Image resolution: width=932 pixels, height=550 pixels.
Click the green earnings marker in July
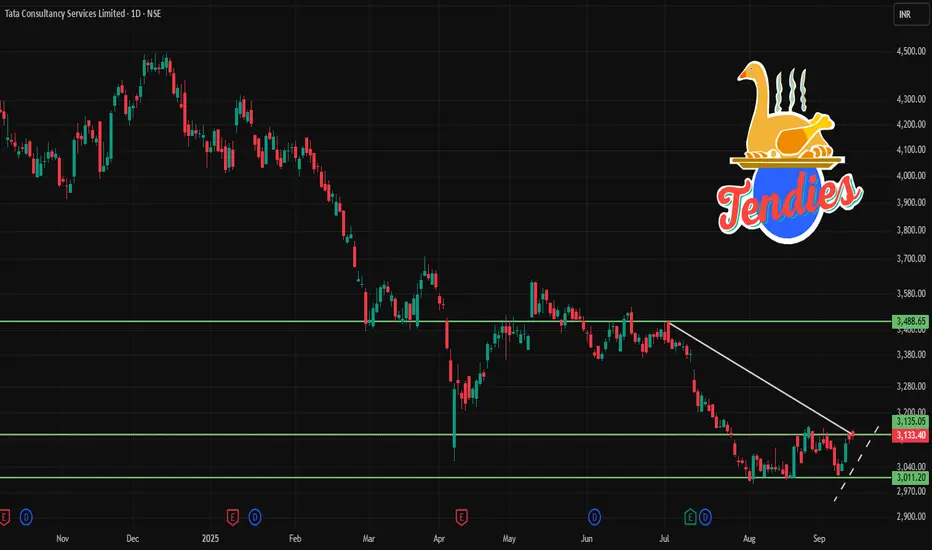tap(690, 517)
